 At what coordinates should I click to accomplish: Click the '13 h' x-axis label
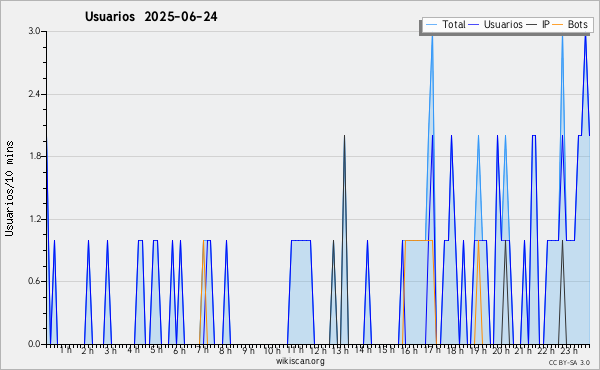(x=340, y=350)
